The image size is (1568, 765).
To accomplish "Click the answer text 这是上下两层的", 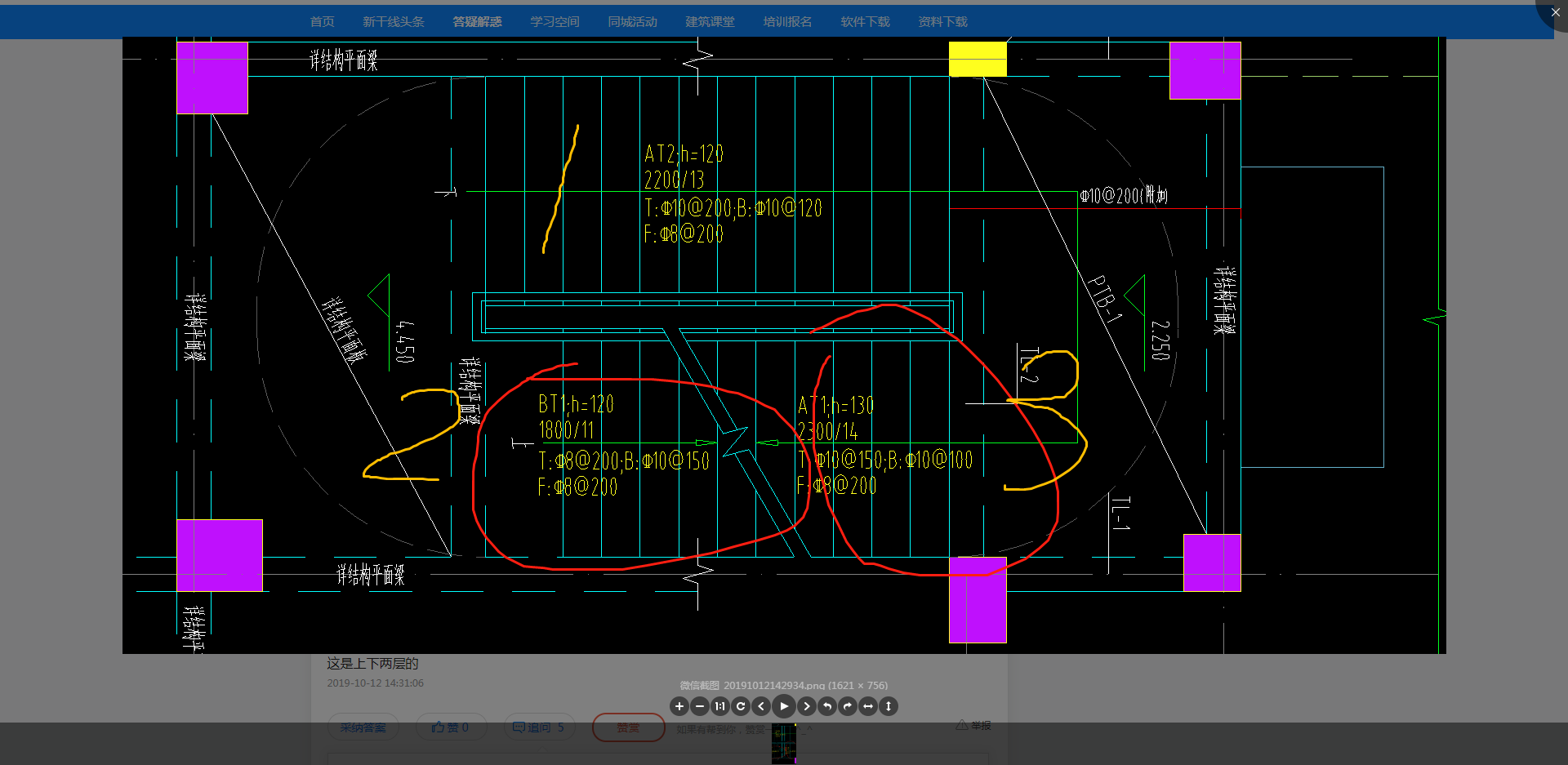I will tap(372, 664).
